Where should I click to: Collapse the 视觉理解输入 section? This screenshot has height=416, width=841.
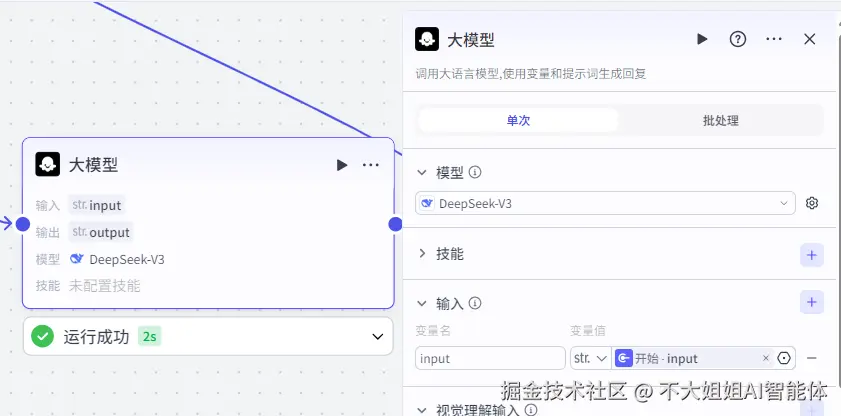click(422, 410)
